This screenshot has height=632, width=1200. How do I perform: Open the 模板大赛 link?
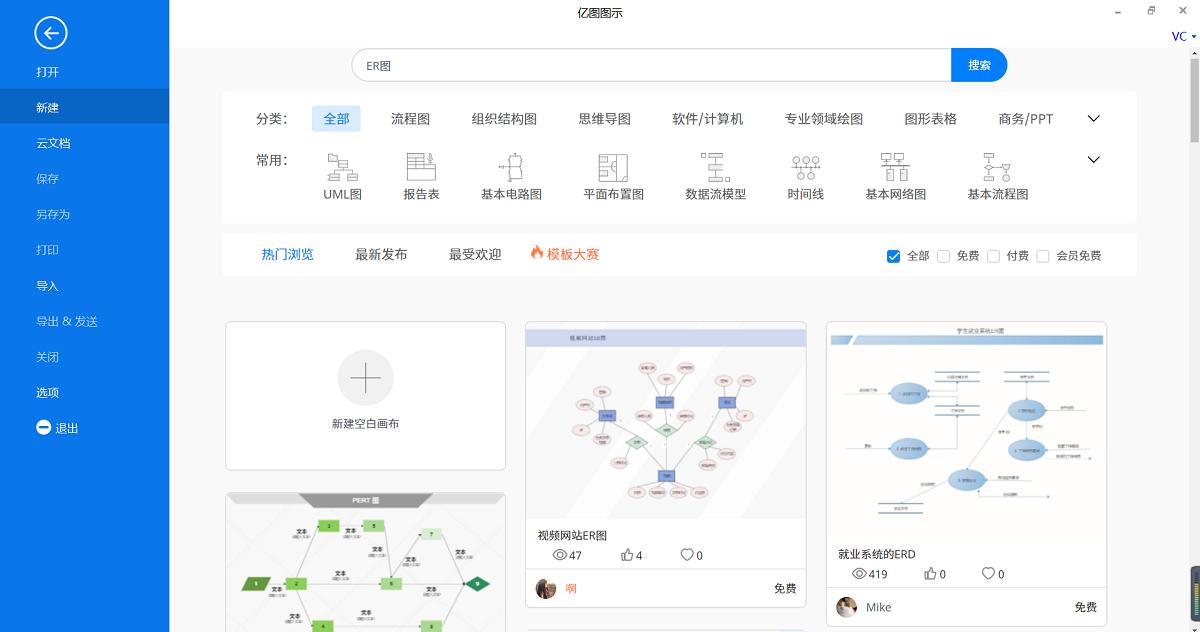tap(573, 254)
